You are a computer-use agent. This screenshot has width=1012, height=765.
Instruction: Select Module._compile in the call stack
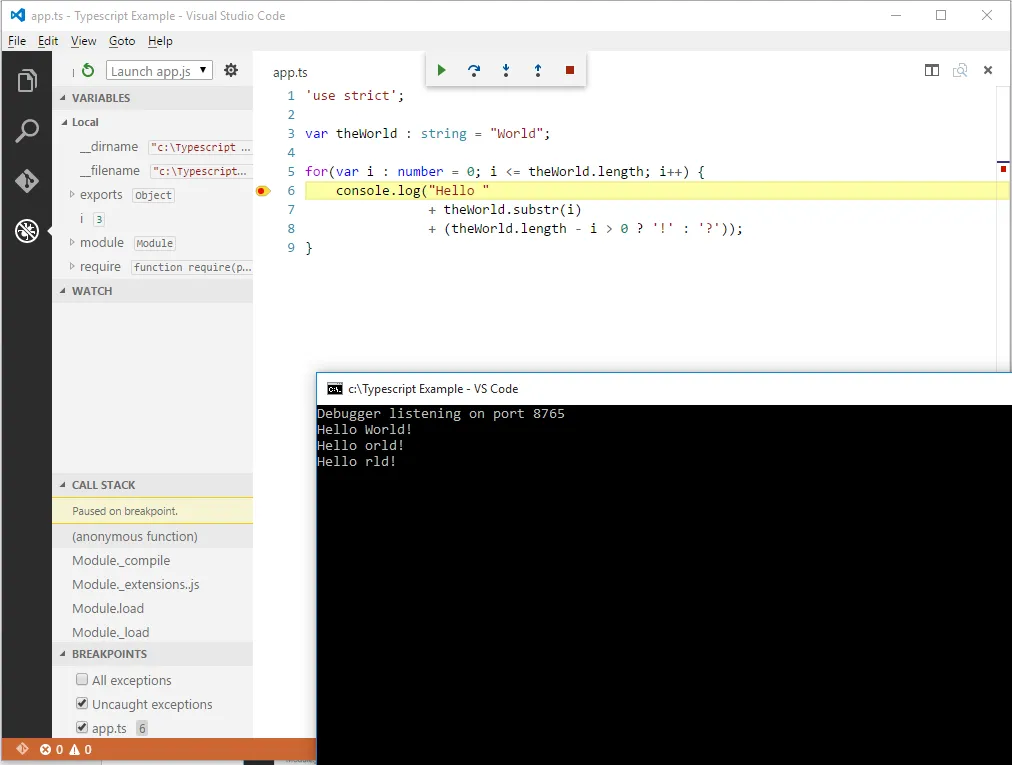pos(121,561)
